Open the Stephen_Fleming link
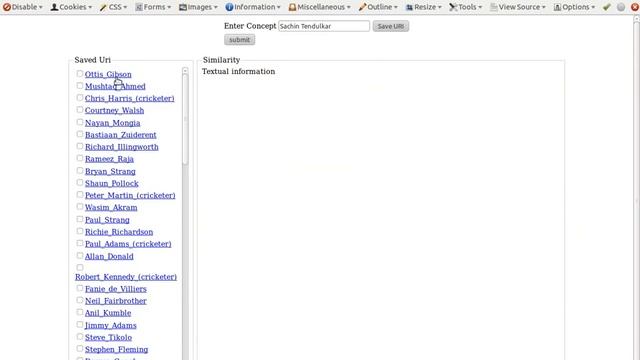 (116, 349)
